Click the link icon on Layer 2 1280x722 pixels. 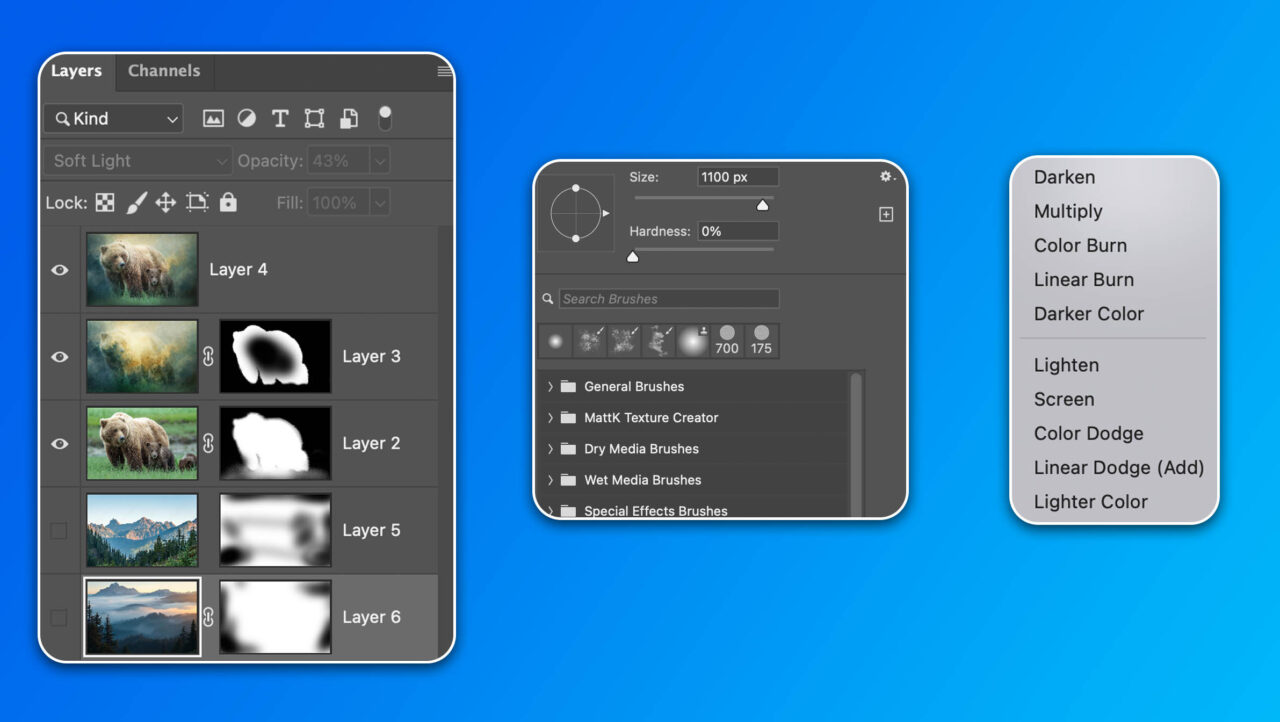[x=209, y=443]
